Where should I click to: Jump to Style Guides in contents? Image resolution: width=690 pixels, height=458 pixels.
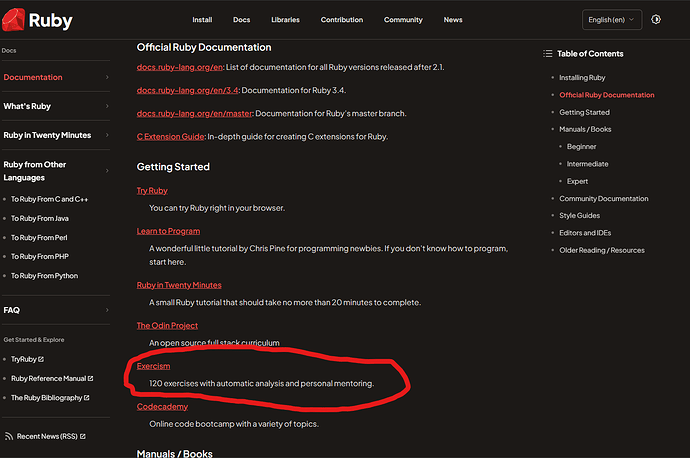579,216
